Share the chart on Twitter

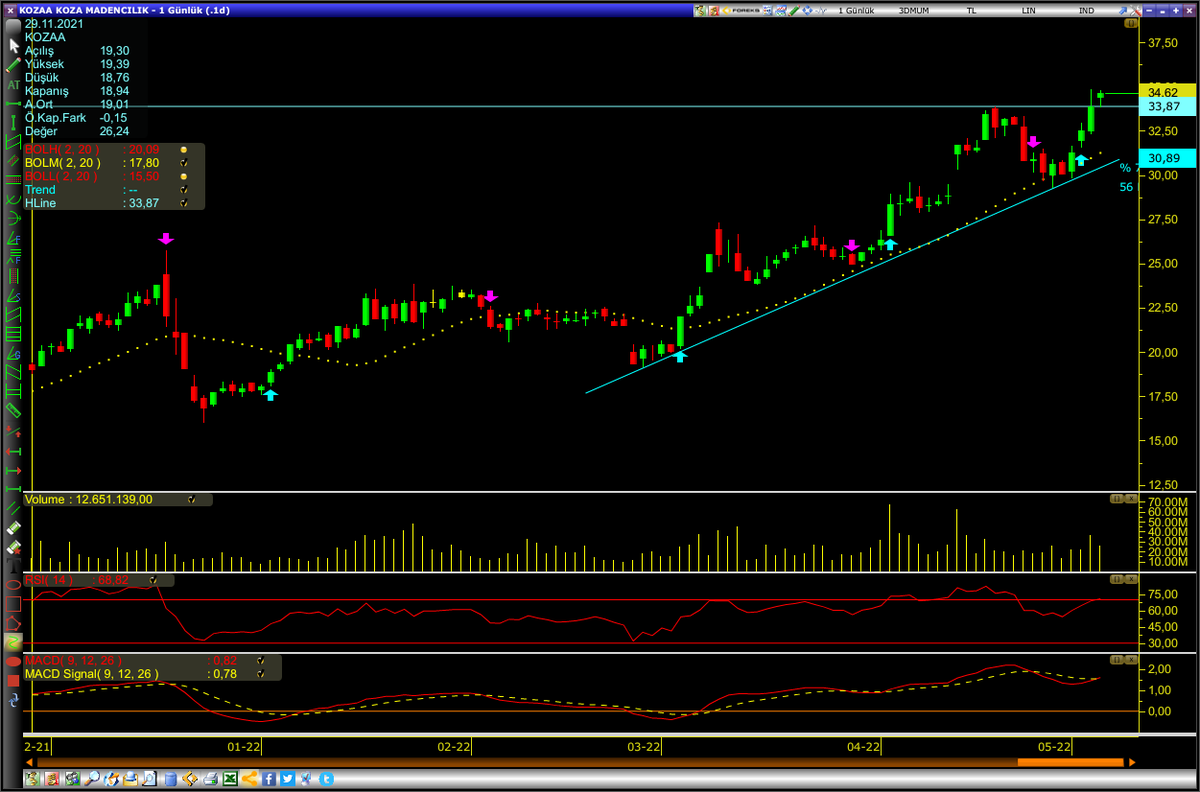(288, 778)
